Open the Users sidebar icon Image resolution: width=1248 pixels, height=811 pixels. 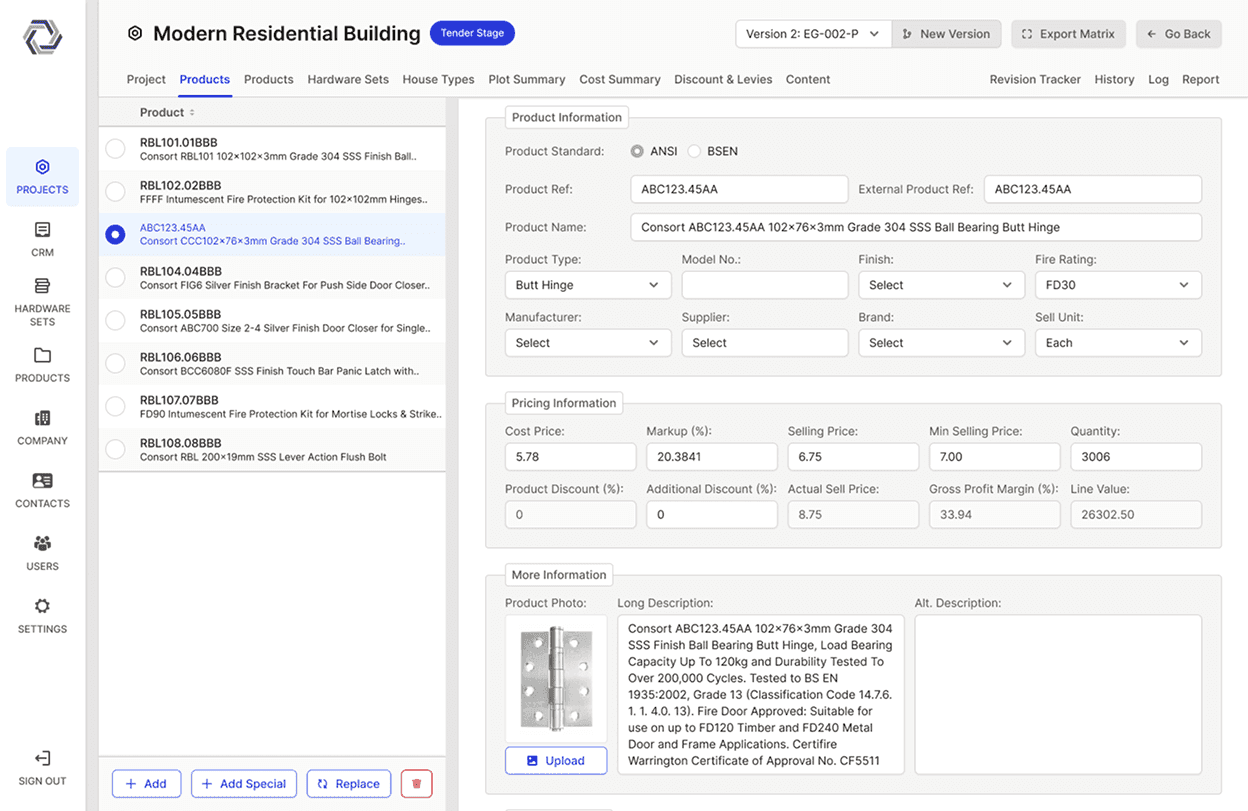(x=42, y=544)
